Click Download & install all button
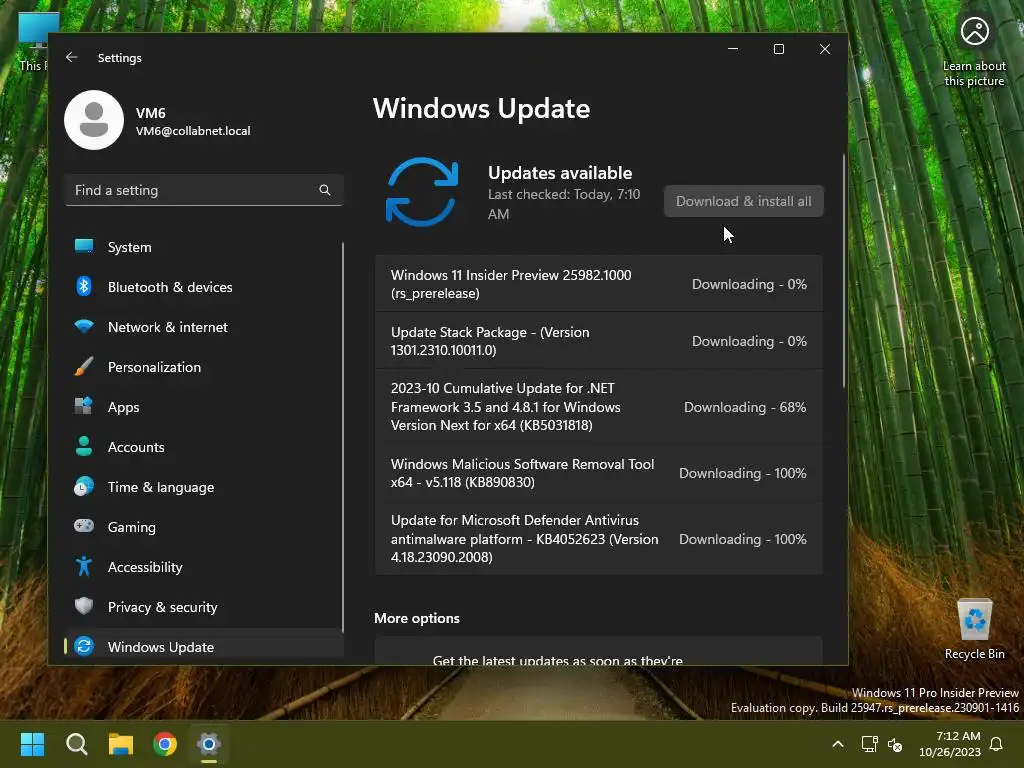The image size is (1024, 768). click(x=743, y=201)
